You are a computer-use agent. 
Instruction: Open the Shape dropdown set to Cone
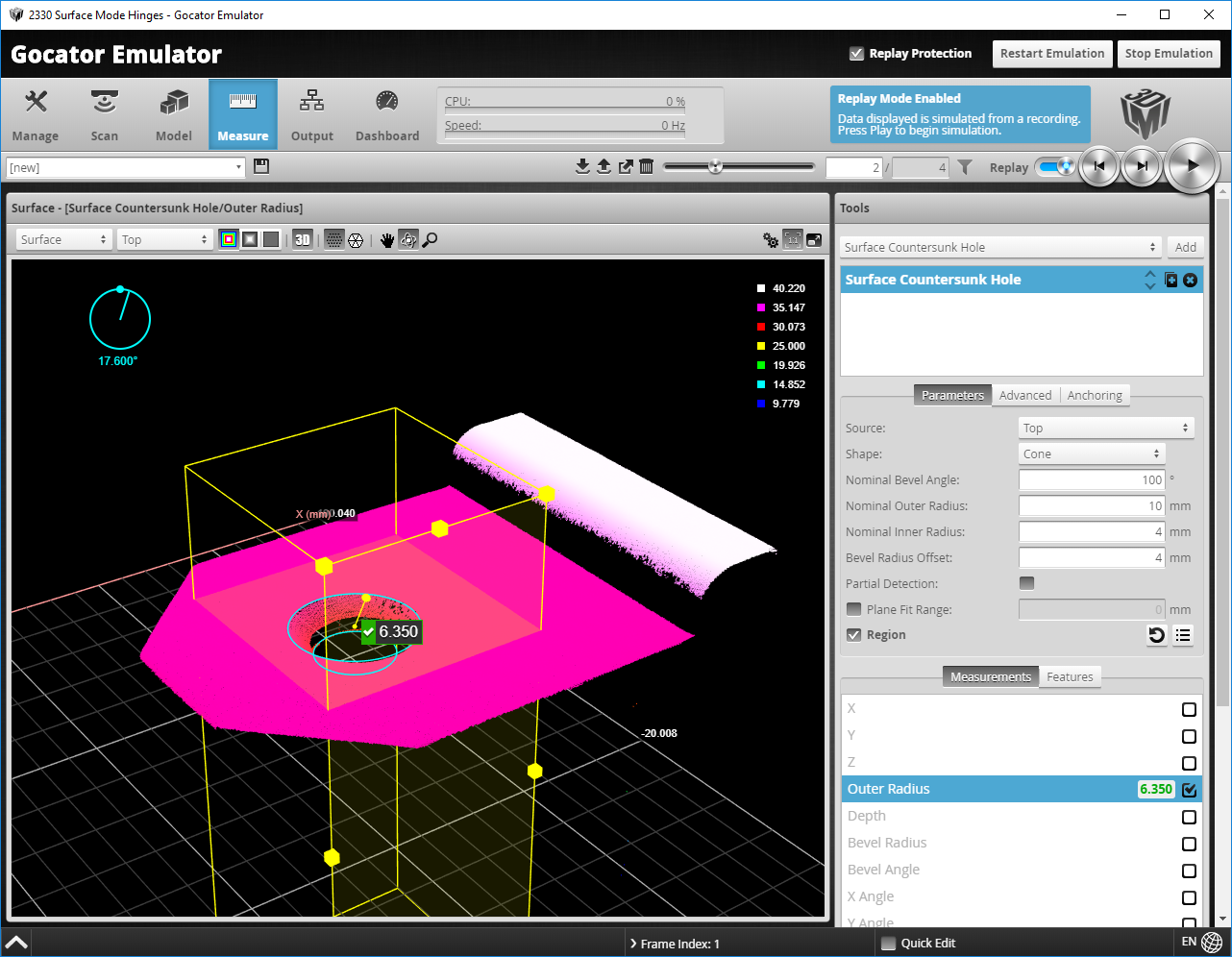pyautogui.click(x=1092, y=453)
